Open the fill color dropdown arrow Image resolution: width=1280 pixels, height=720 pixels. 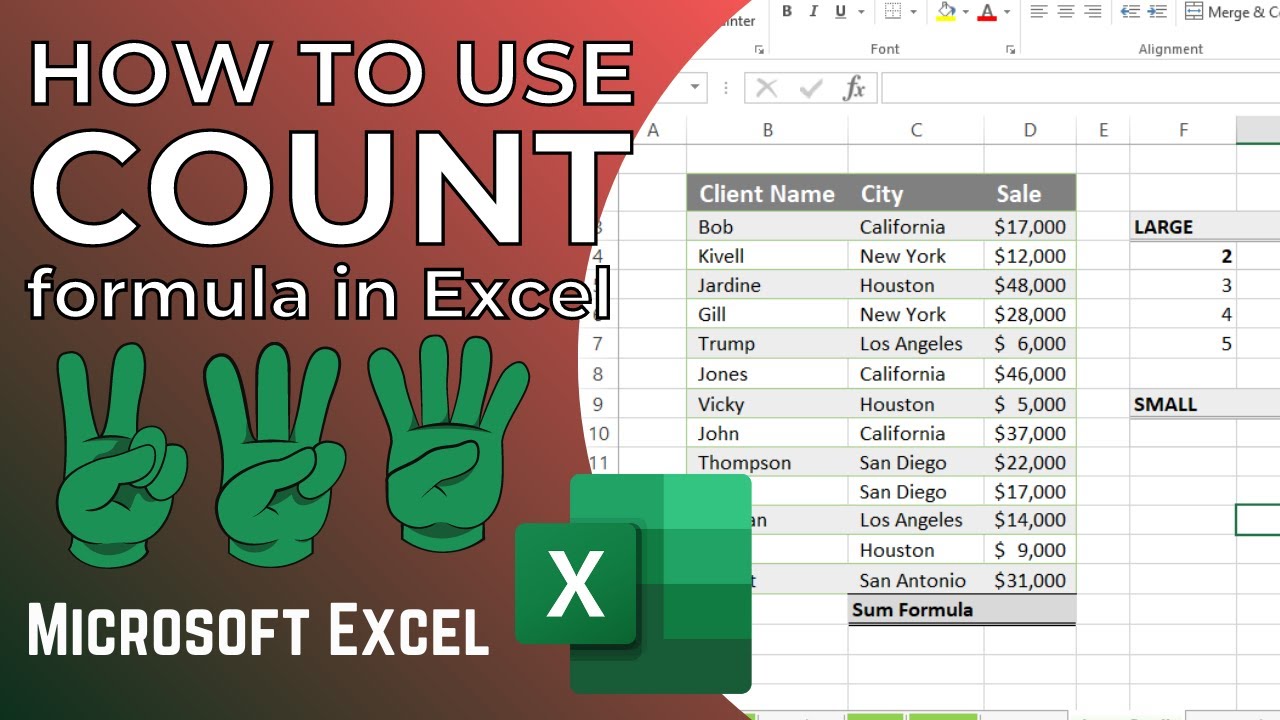tap(967, 12)
